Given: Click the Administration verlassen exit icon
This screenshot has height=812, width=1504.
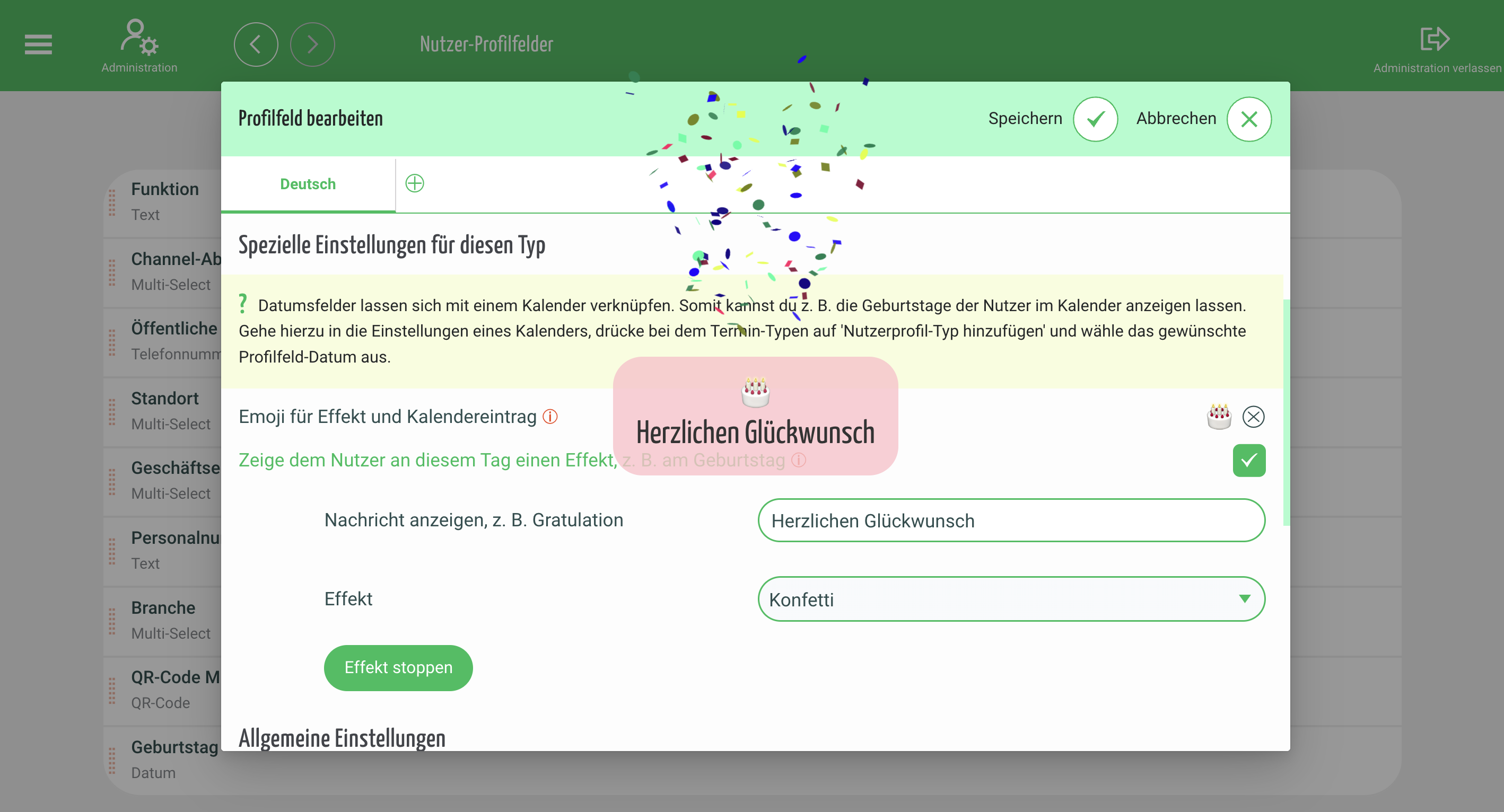Looking at the screenshot, I should coord(1434,40).
